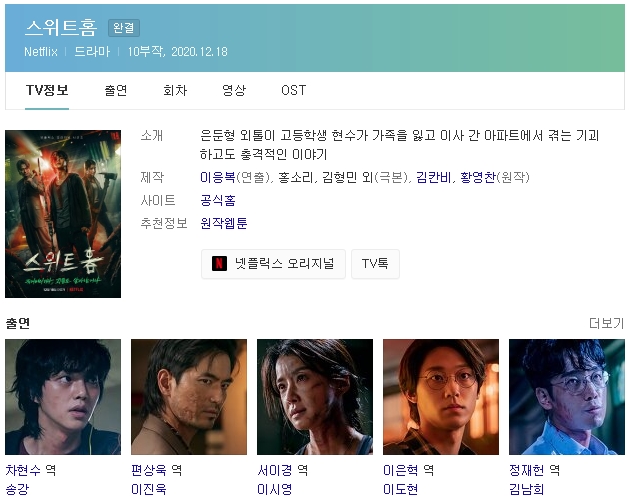Click director 이응복 link
630x503 pixels.
coord(217,177)
